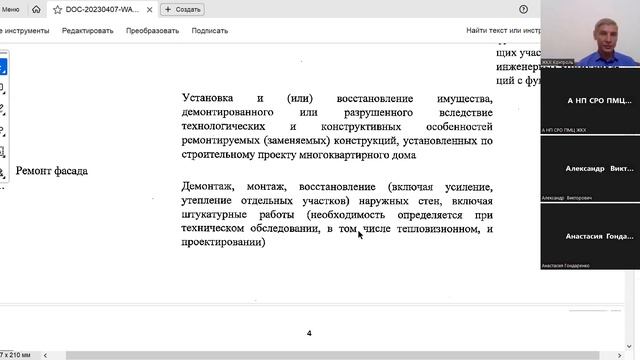
Task: Open the инструменты toolbar menu
Action: (x=24, y=31)
